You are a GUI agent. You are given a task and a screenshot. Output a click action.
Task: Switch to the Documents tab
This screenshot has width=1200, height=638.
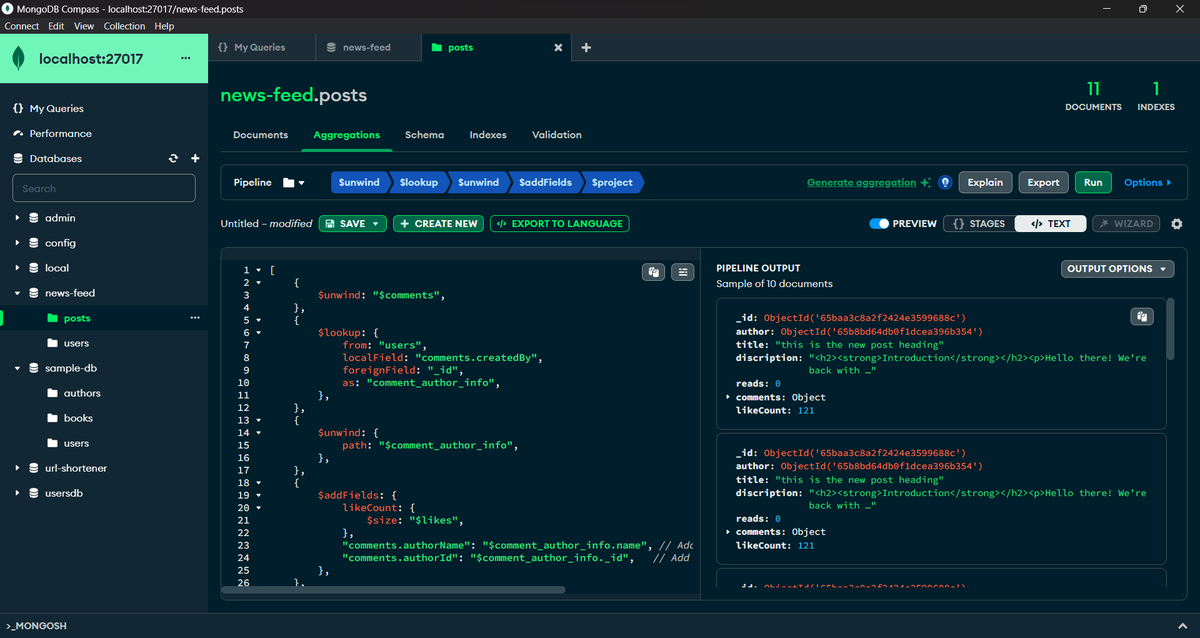[x=260, y=135]
